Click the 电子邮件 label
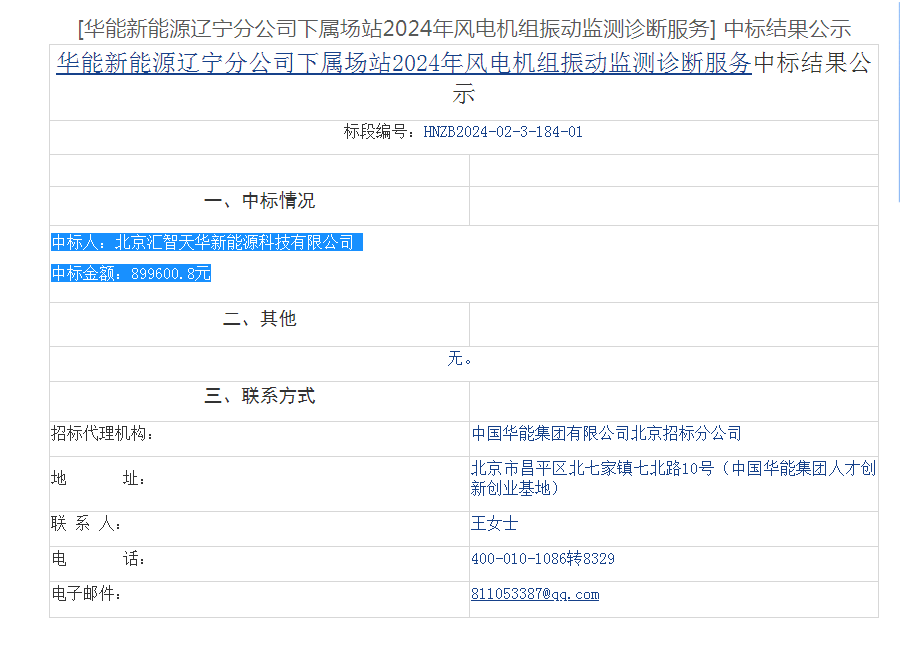The height and width of the screenshot is (653, 900). point(86,594)
